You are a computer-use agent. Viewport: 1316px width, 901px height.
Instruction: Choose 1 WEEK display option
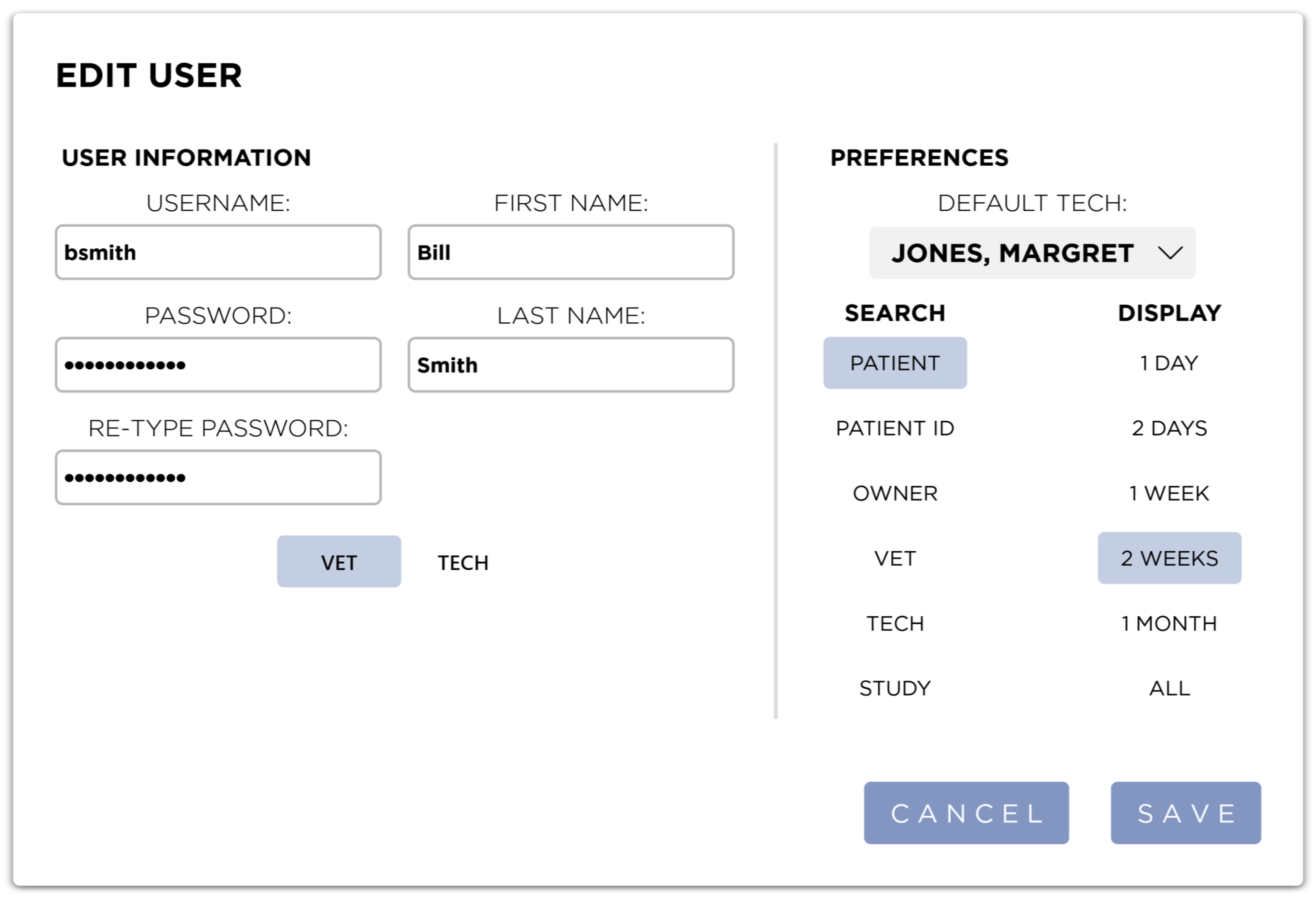1169,493
